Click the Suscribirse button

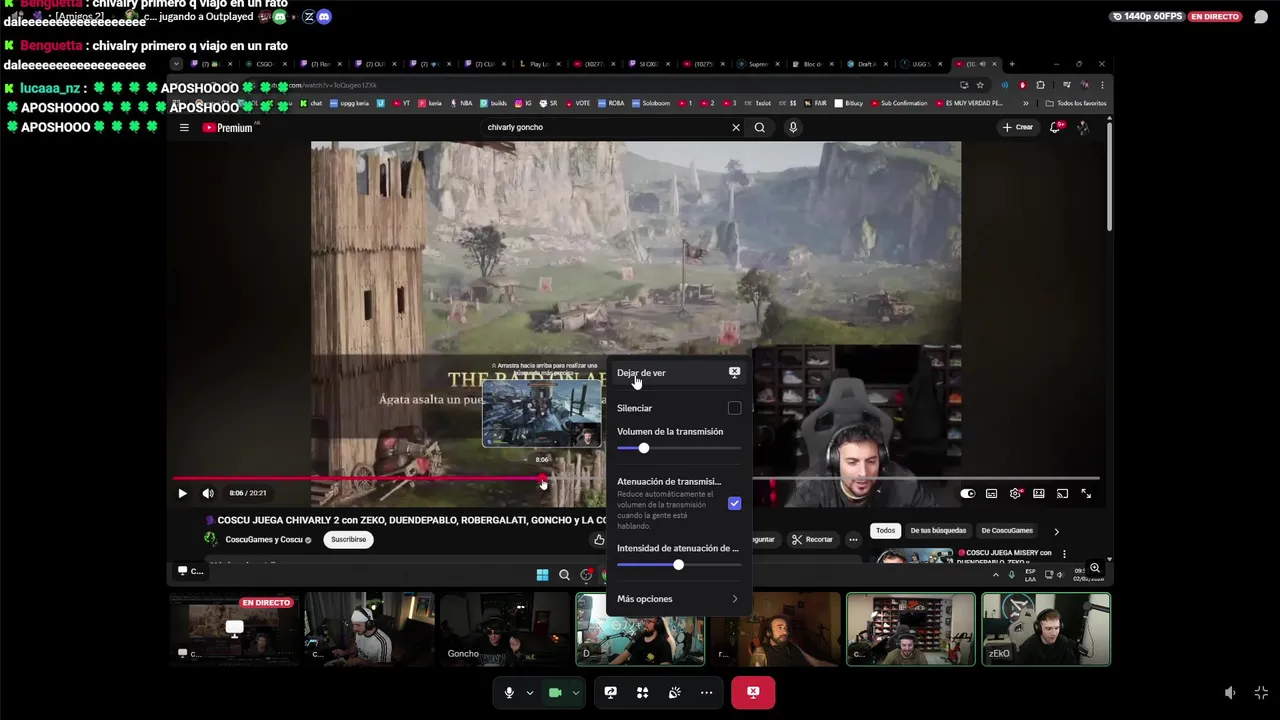click(x=349, y=539)
